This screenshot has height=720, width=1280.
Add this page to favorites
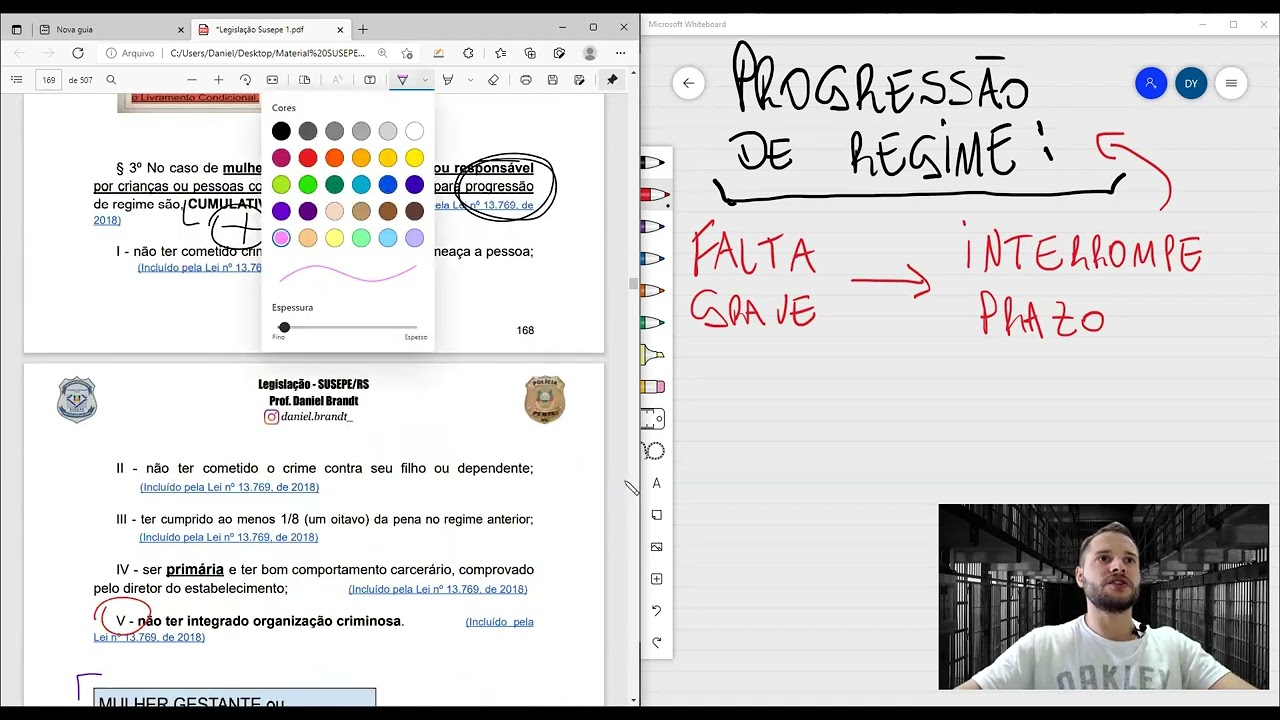coord(407,53)
